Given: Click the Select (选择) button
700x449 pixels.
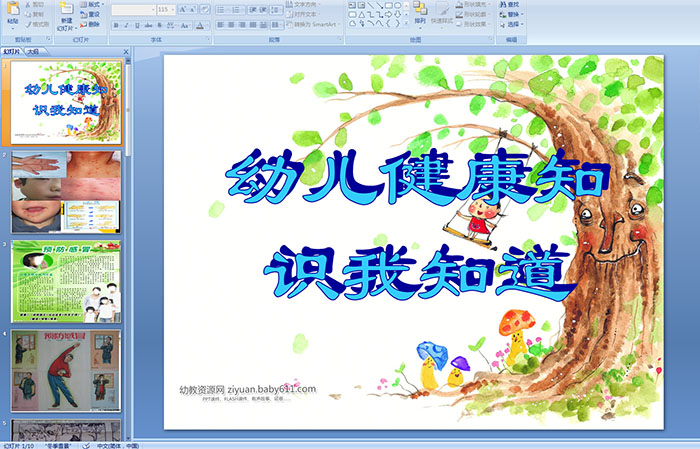Looking at the screenshot, I should pyautogui.click(x=511, y=24).
